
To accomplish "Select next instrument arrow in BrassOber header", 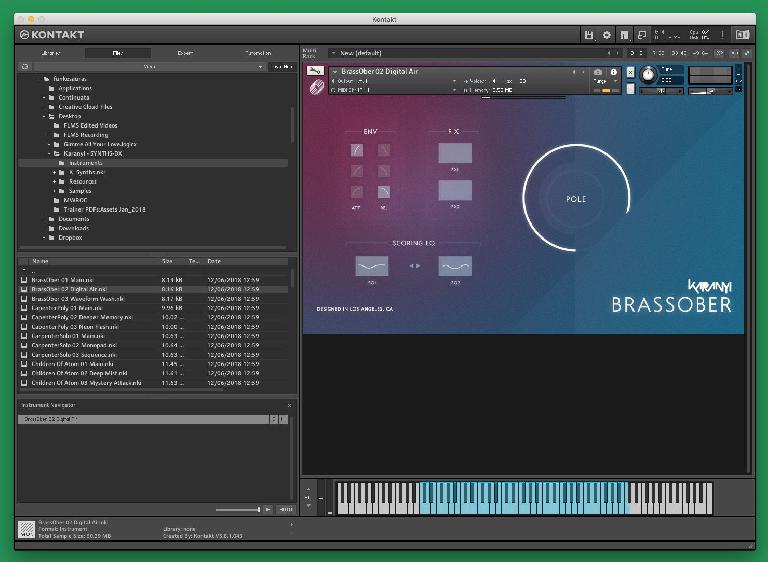I will (x=583, y=72).
